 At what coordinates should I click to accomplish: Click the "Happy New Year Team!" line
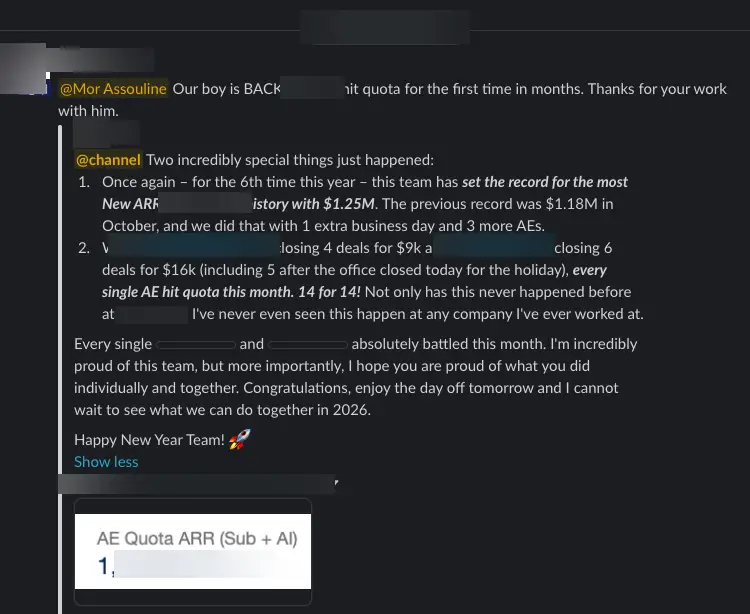tap(150, 440)
